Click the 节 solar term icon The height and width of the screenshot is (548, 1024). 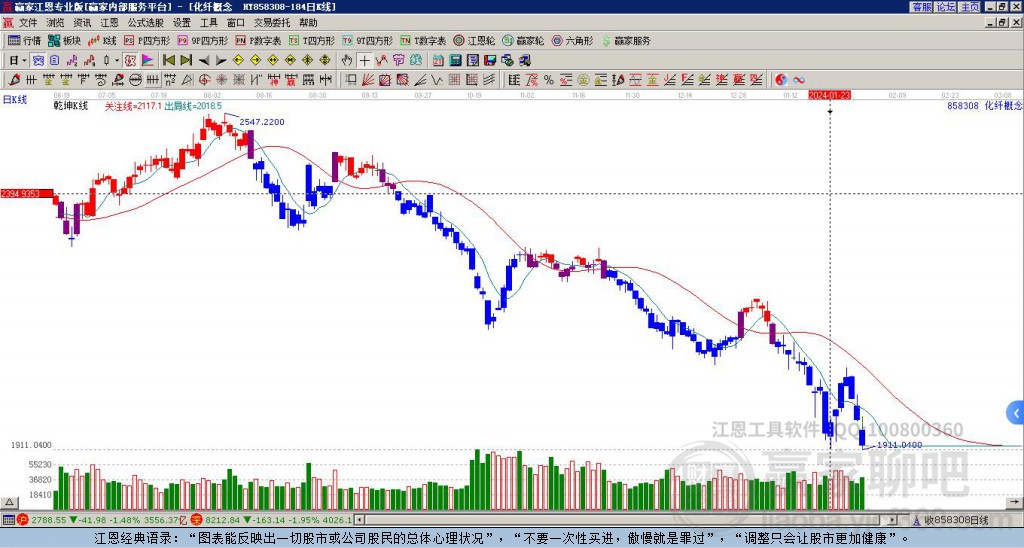[x=398, y=60]
